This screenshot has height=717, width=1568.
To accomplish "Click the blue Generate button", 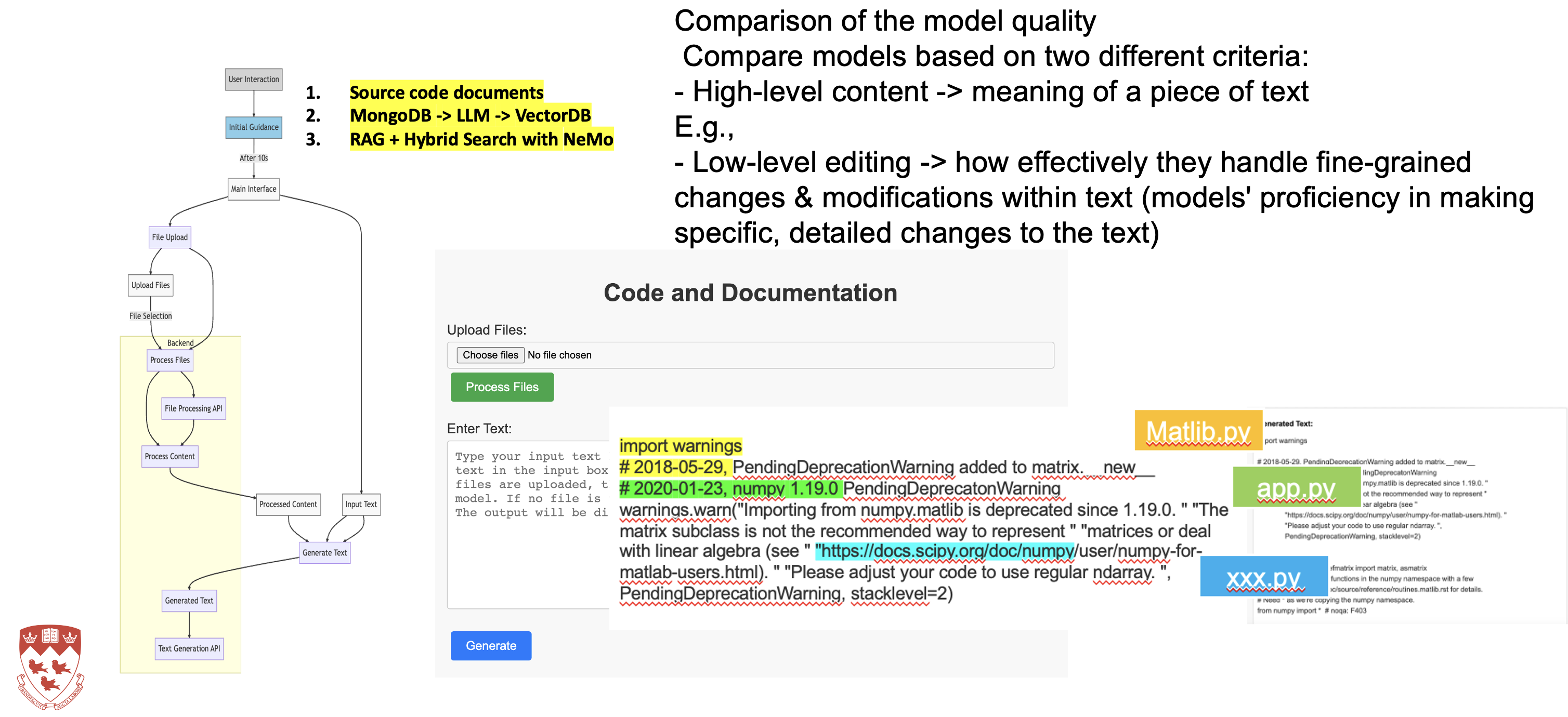I will tap(491, 645).
